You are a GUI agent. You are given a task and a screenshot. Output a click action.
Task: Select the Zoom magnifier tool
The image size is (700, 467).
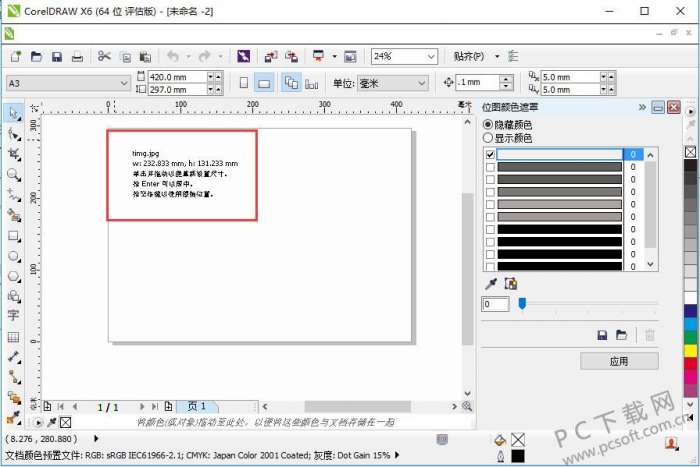click(x=14, y=175)
